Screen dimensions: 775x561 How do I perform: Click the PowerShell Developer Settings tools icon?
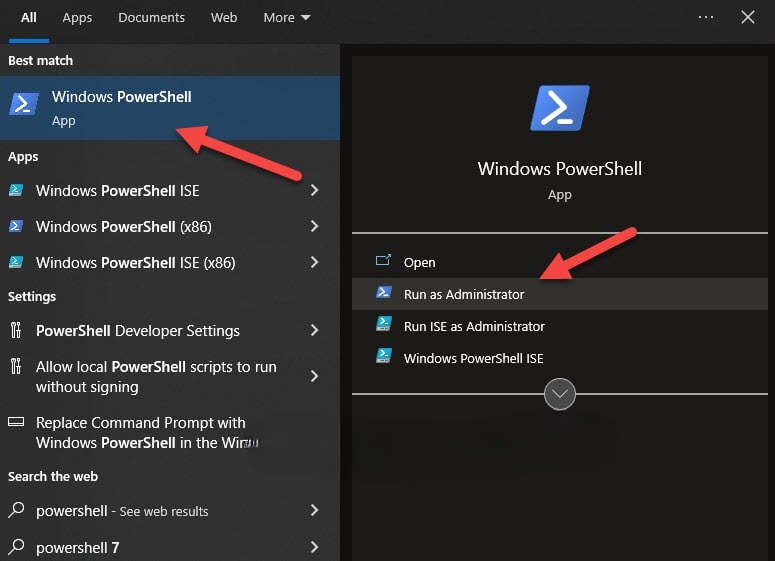tap(16, 330)
